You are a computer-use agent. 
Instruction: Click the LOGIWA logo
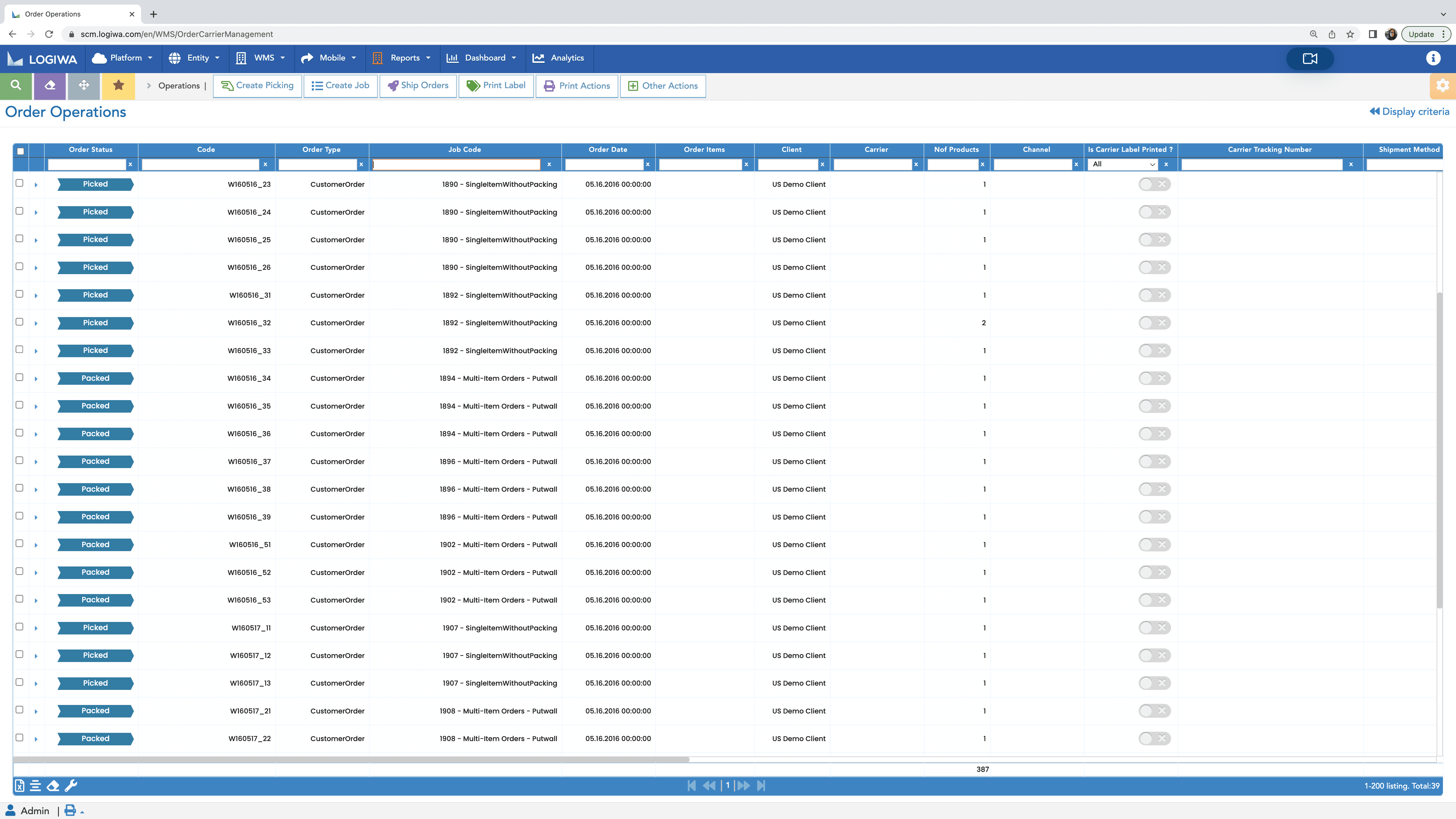(42, 59)
